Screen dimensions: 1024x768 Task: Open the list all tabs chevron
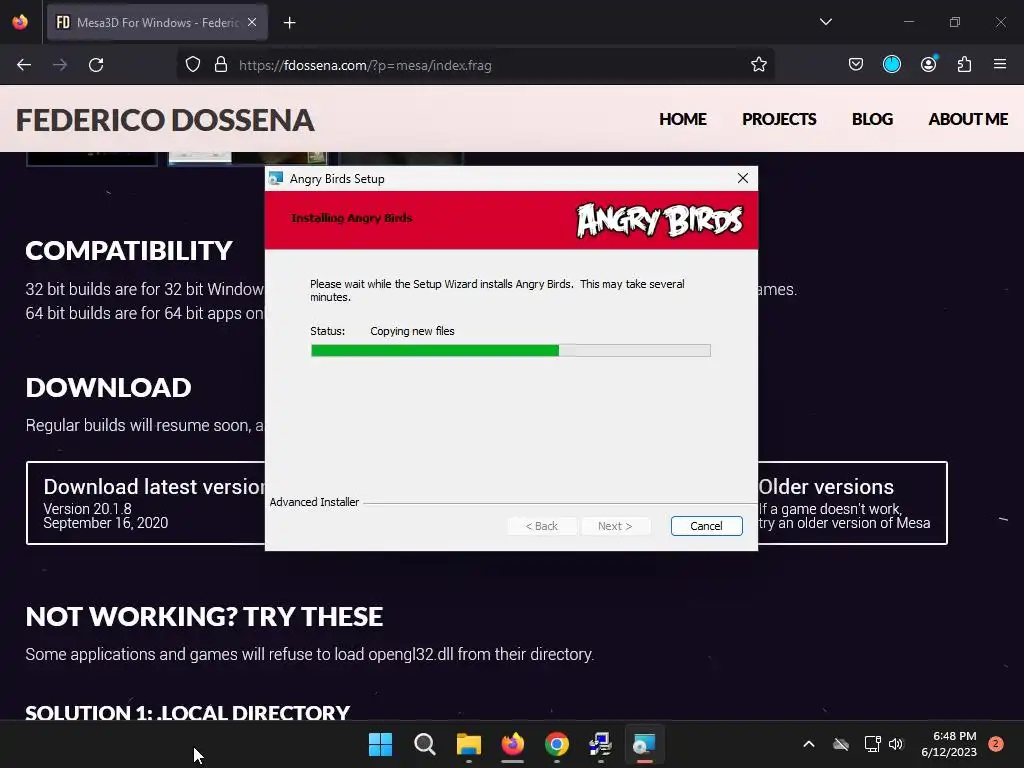pos(825,22)
